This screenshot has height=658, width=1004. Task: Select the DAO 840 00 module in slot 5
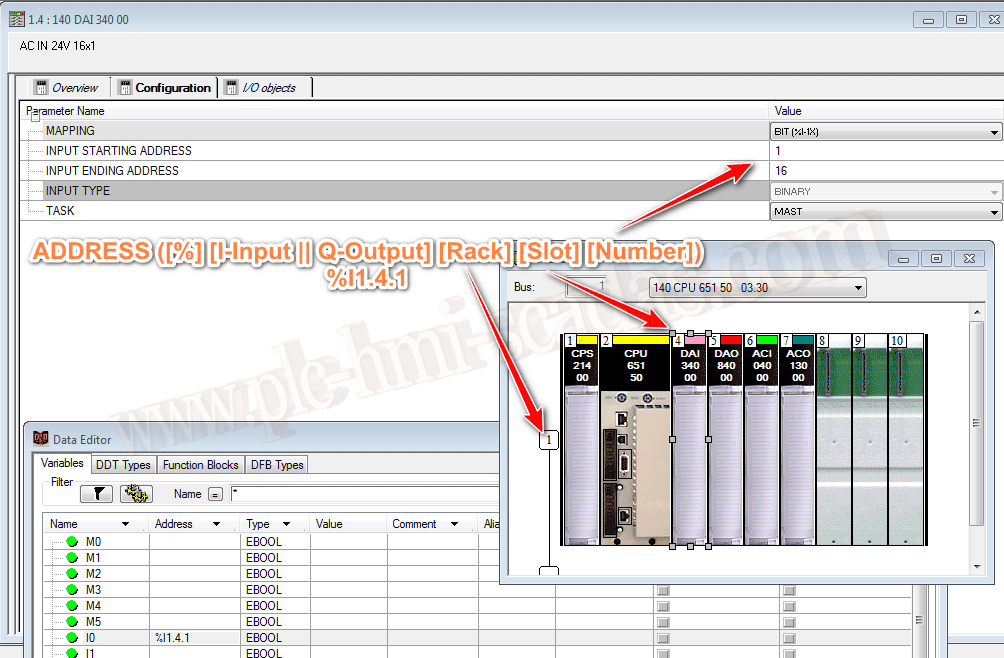point(726,450)
